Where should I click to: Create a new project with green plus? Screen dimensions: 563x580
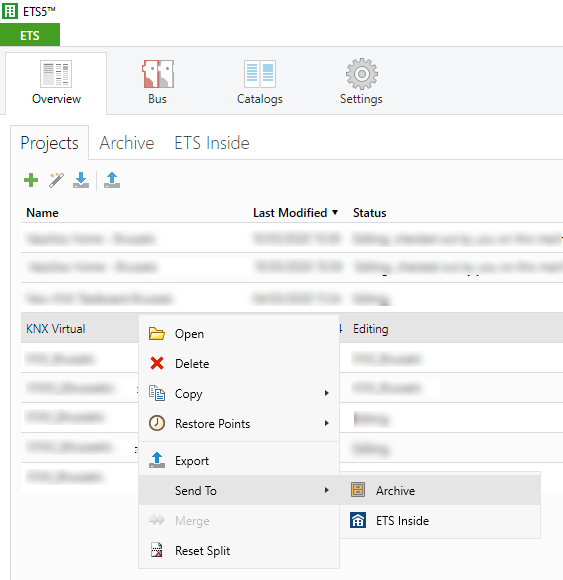31,181
